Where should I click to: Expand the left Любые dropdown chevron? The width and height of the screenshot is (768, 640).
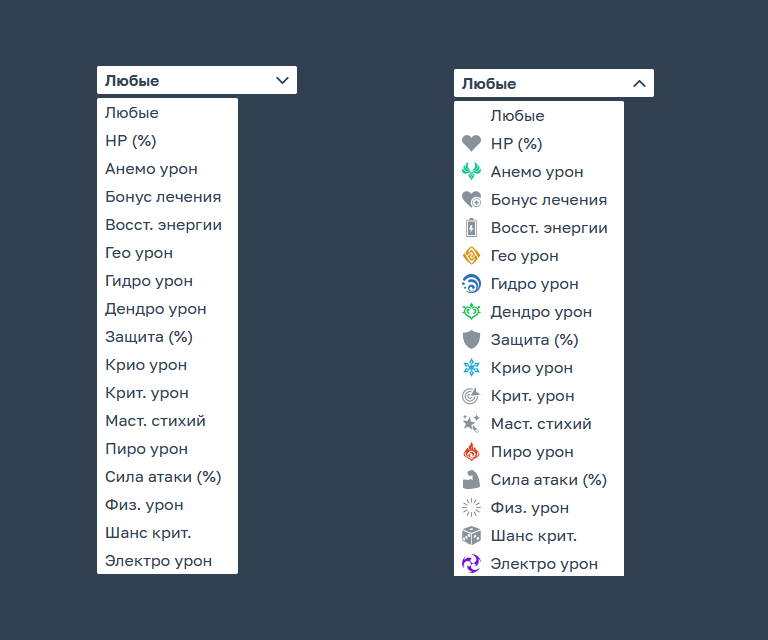(282, 80)
